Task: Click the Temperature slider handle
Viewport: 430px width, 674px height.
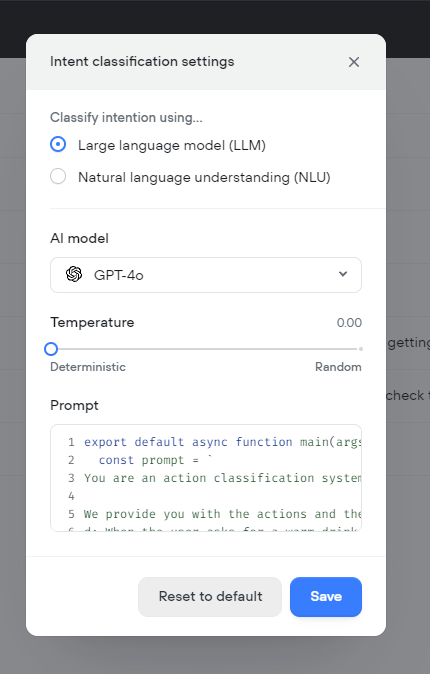Action: [x=51, y=349]
